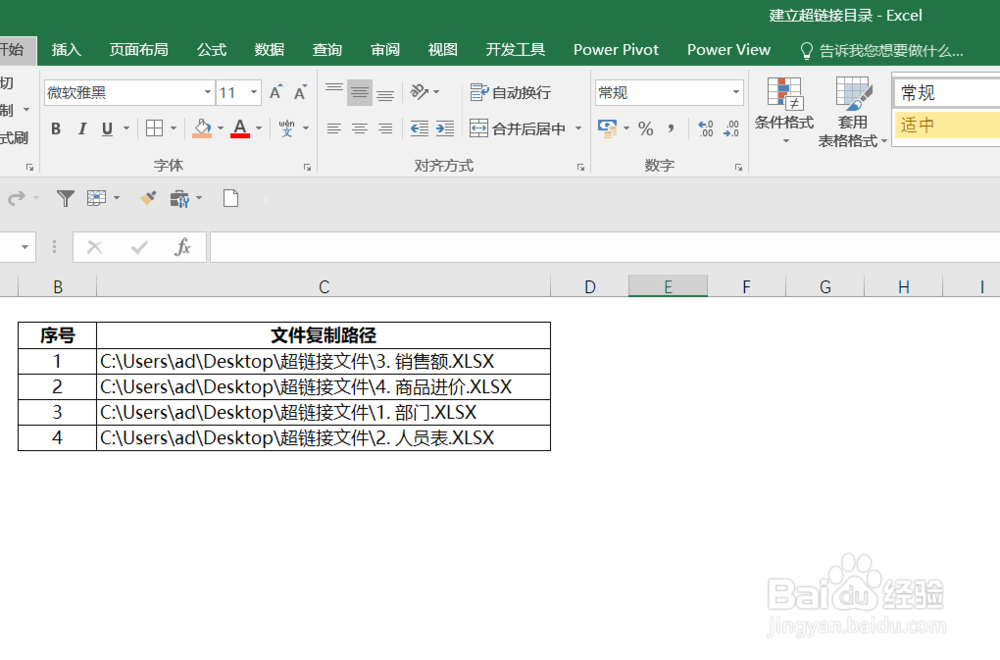Select cell with 1. 部门.XLSX path

click(323, 413)
